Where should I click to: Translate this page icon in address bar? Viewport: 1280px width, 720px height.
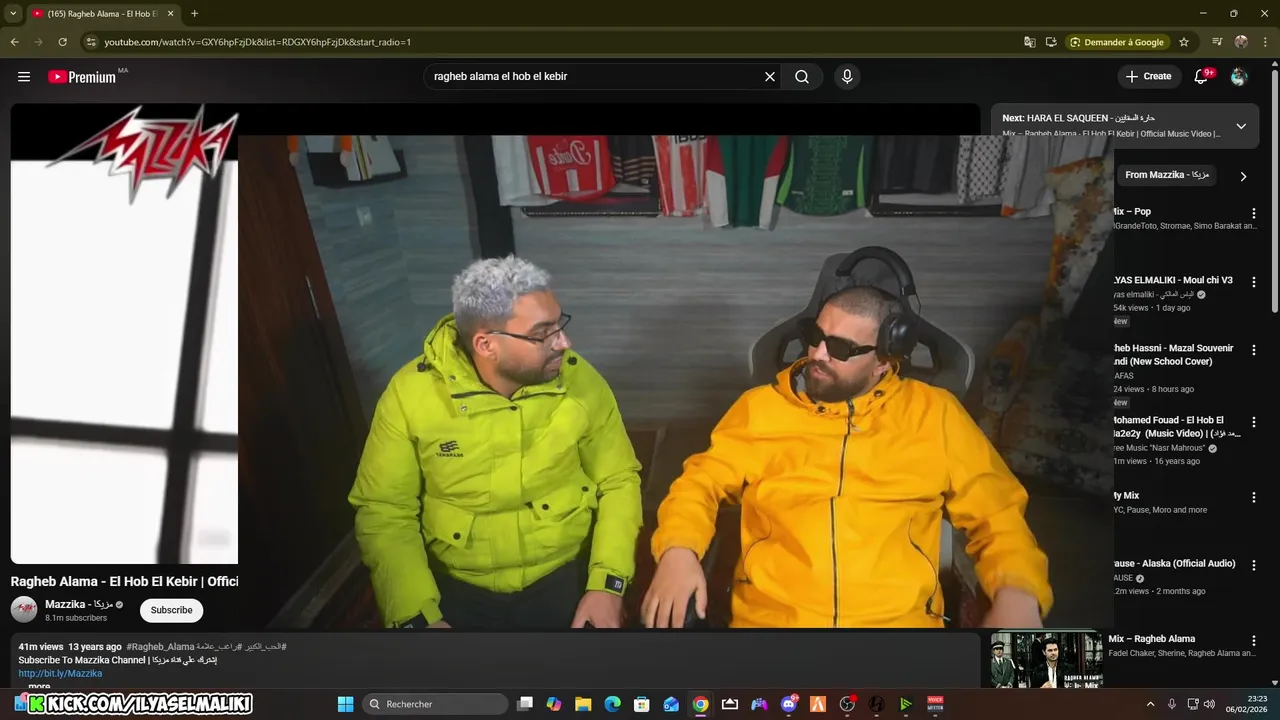point(1029,42)
